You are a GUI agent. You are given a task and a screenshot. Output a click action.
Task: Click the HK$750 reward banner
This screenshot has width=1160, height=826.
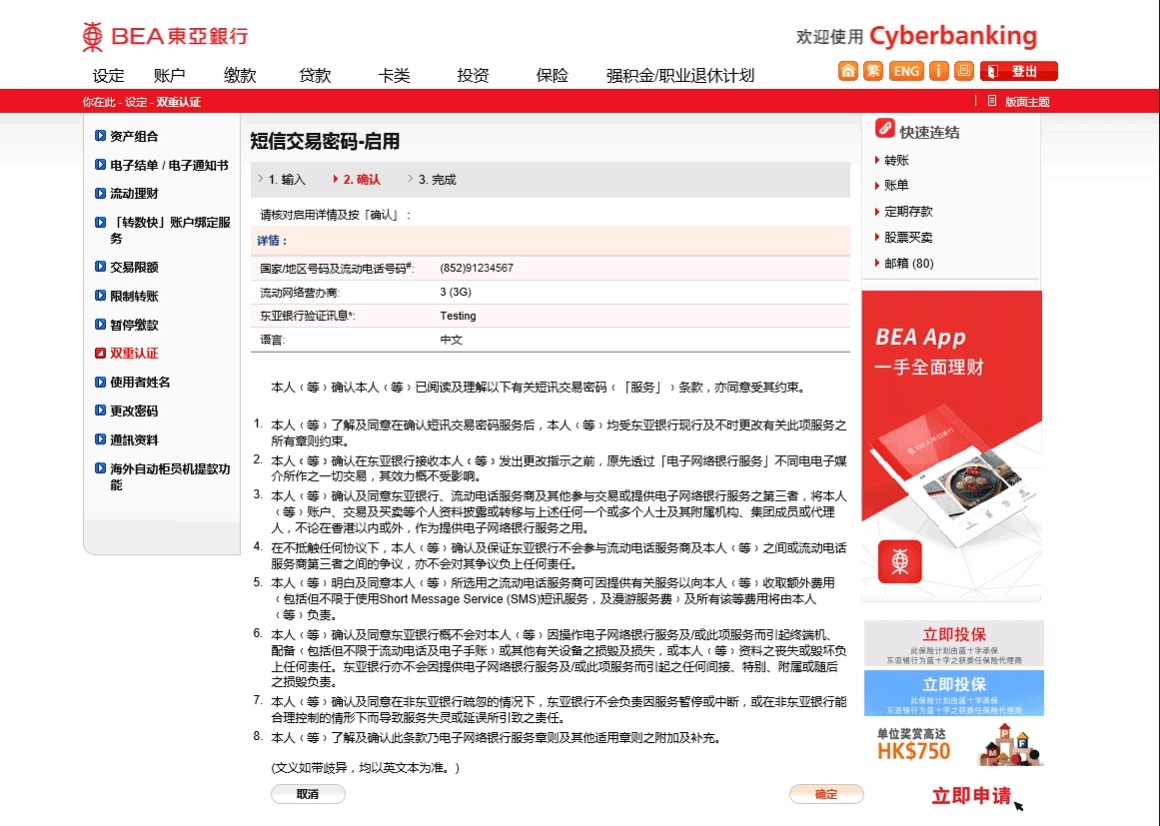coord(958,744)
